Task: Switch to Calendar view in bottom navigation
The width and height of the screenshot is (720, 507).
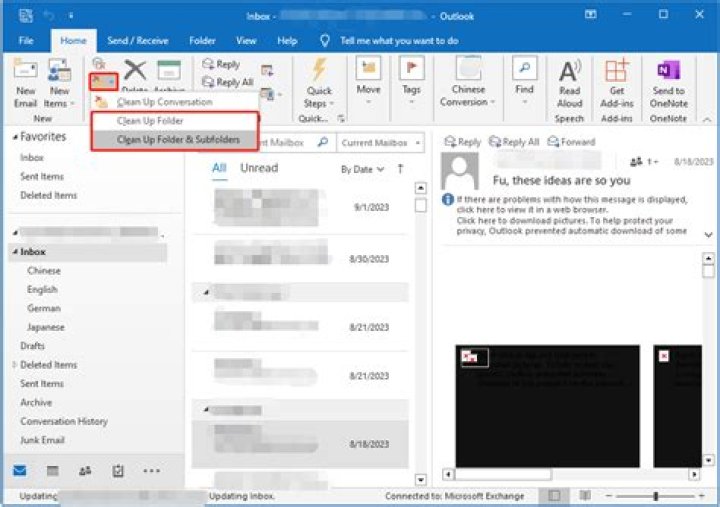Action: [x=52, y=471]
